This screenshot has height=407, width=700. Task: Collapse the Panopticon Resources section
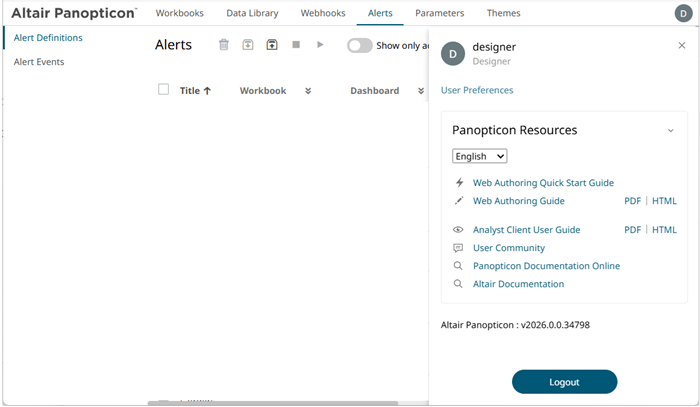coord(671,130)
